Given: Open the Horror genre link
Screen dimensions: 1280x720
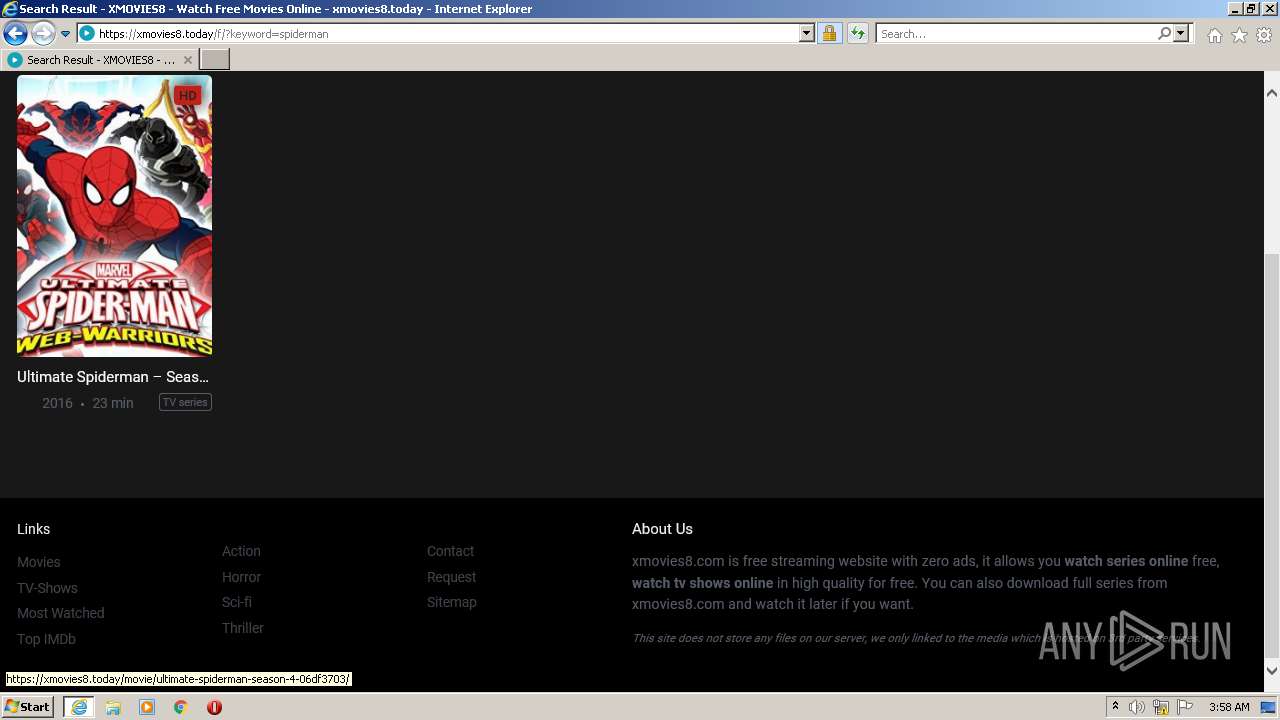Looking at the screenshot, I should [x=241, y=577].
